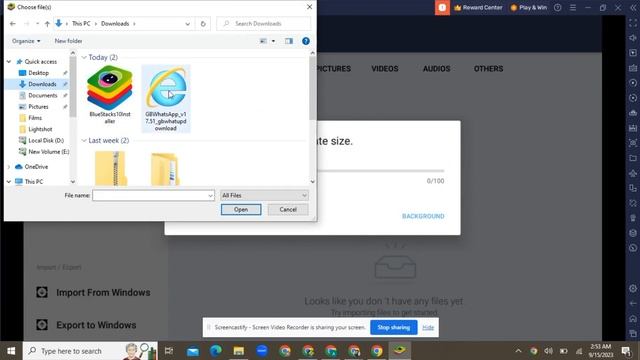Click the volume icon in BlueStacks sidebar
Viewport: 640px width, 360px height.
[633, 38]
